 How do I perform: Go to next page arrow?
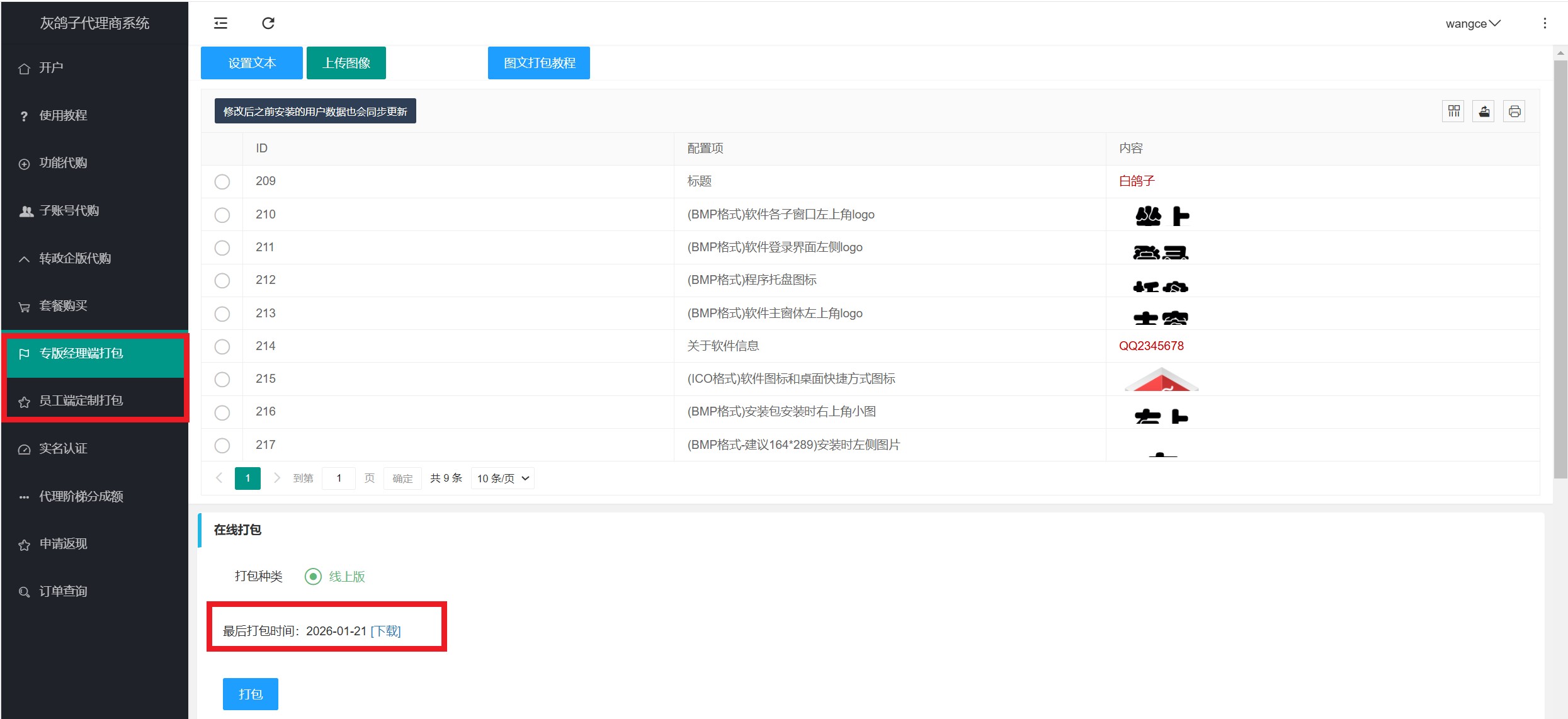pos(276,478)
